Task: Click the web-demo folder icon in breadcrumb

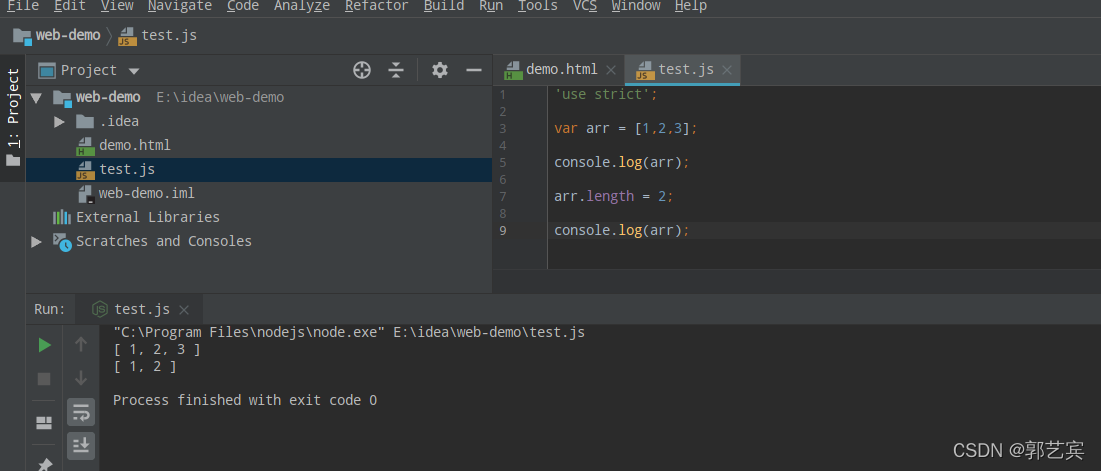Action: click(x=22, y=37)
